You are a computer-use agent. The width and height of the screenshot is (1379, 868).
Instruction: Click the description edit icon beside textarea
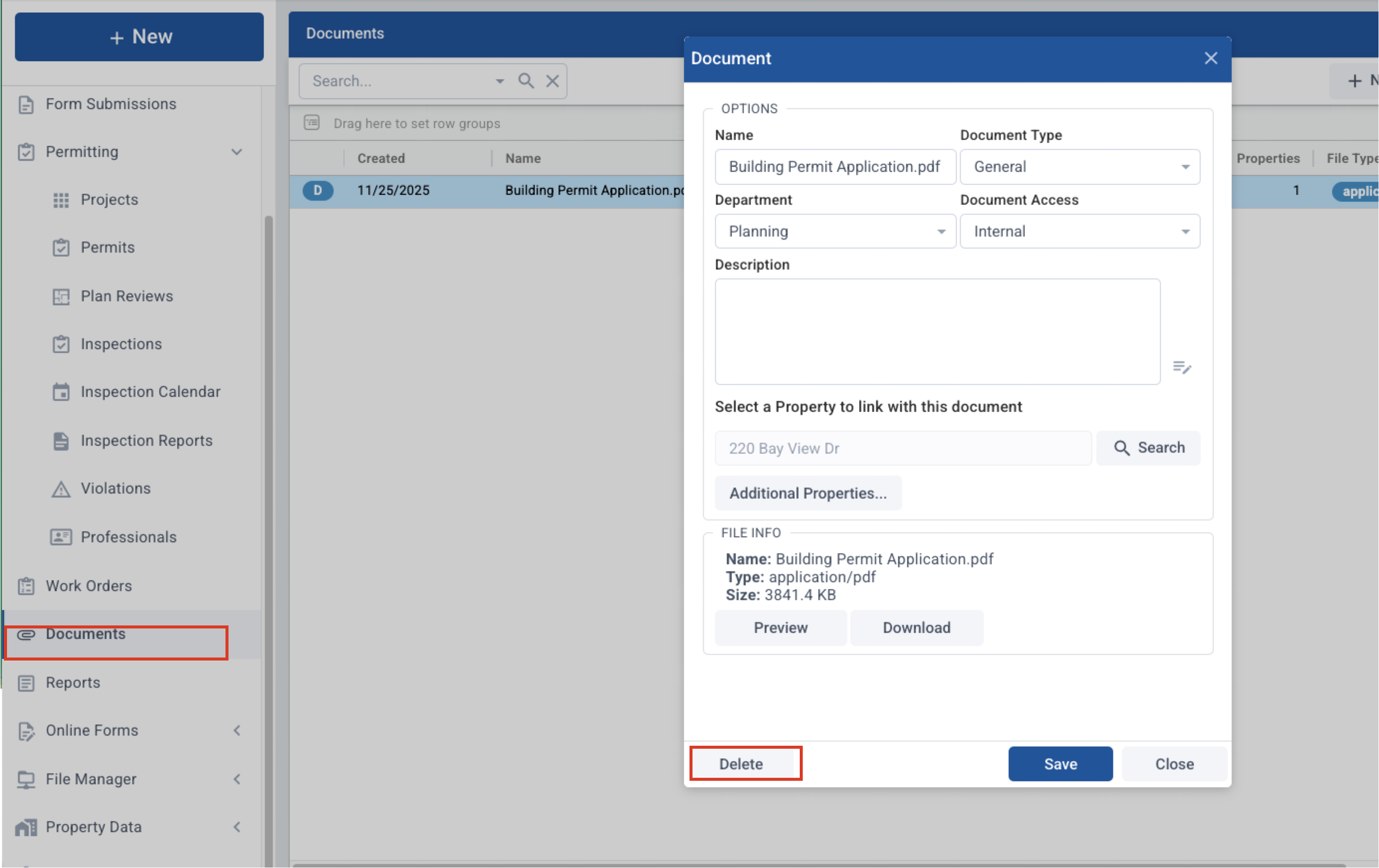click(1182, 367)
